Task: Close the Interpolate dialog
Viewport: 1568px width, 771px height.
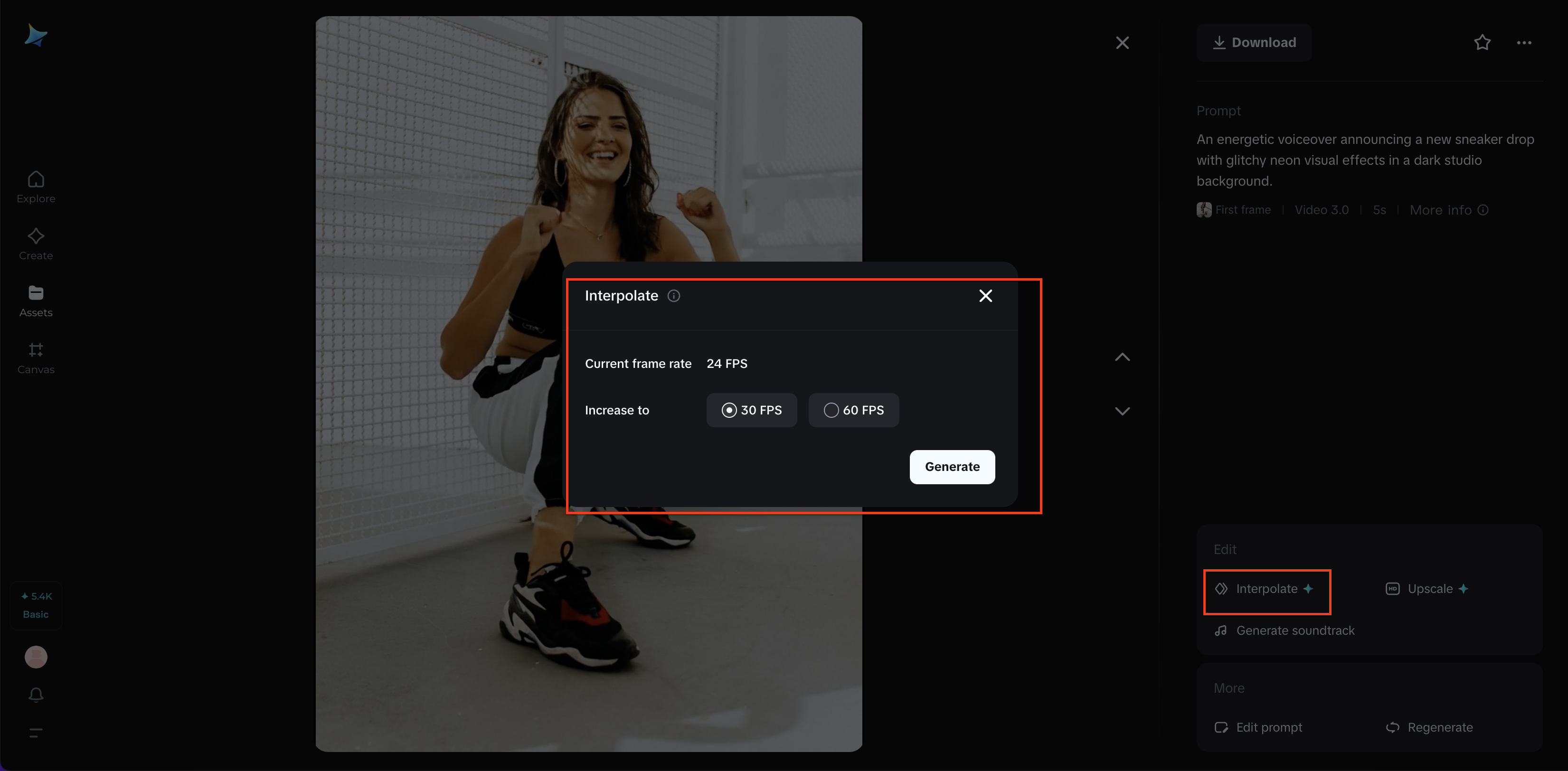Action: [985, 296]
